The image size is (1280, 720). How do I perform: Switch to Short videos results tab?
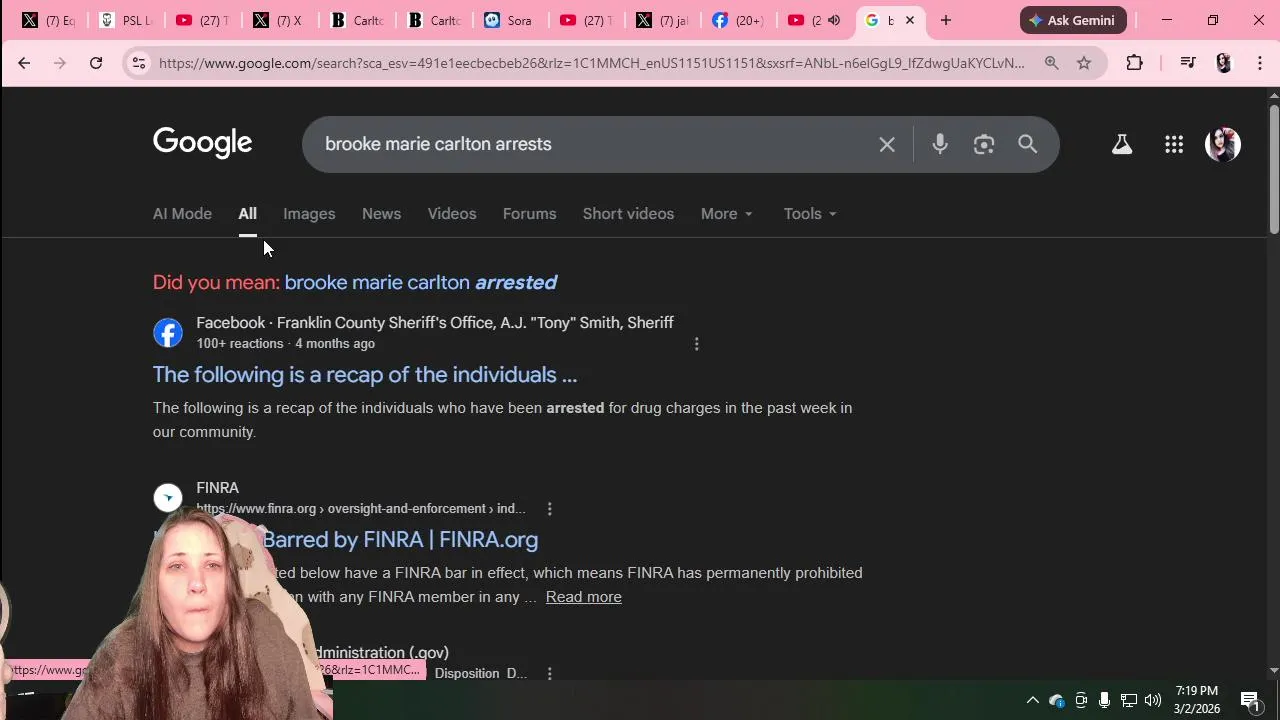[x=628, y=214]
